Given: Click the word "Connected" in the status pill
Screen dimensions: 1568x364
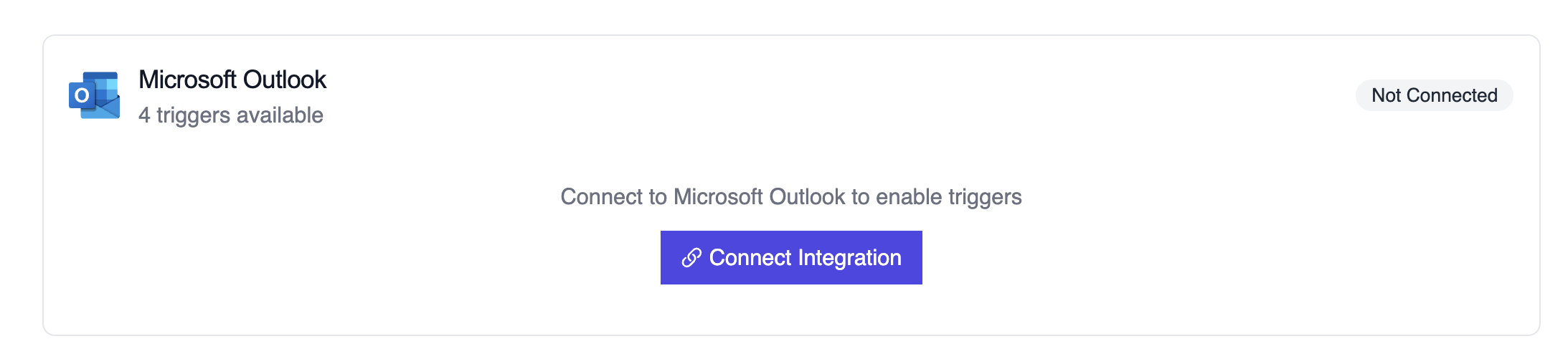Looking at the screenshot, I should coord(1452,95).
